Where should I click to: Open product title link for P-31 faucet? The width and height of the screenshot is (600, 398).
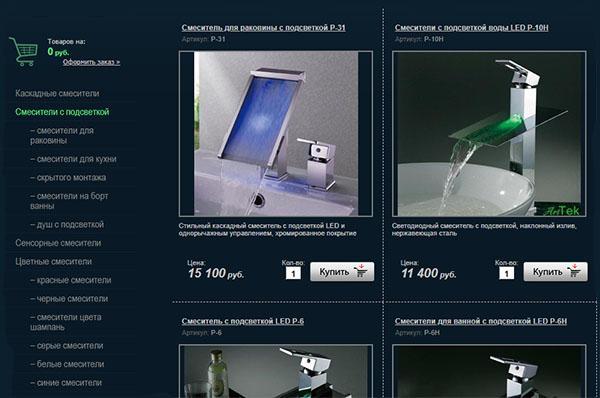(x=264, y=28)
